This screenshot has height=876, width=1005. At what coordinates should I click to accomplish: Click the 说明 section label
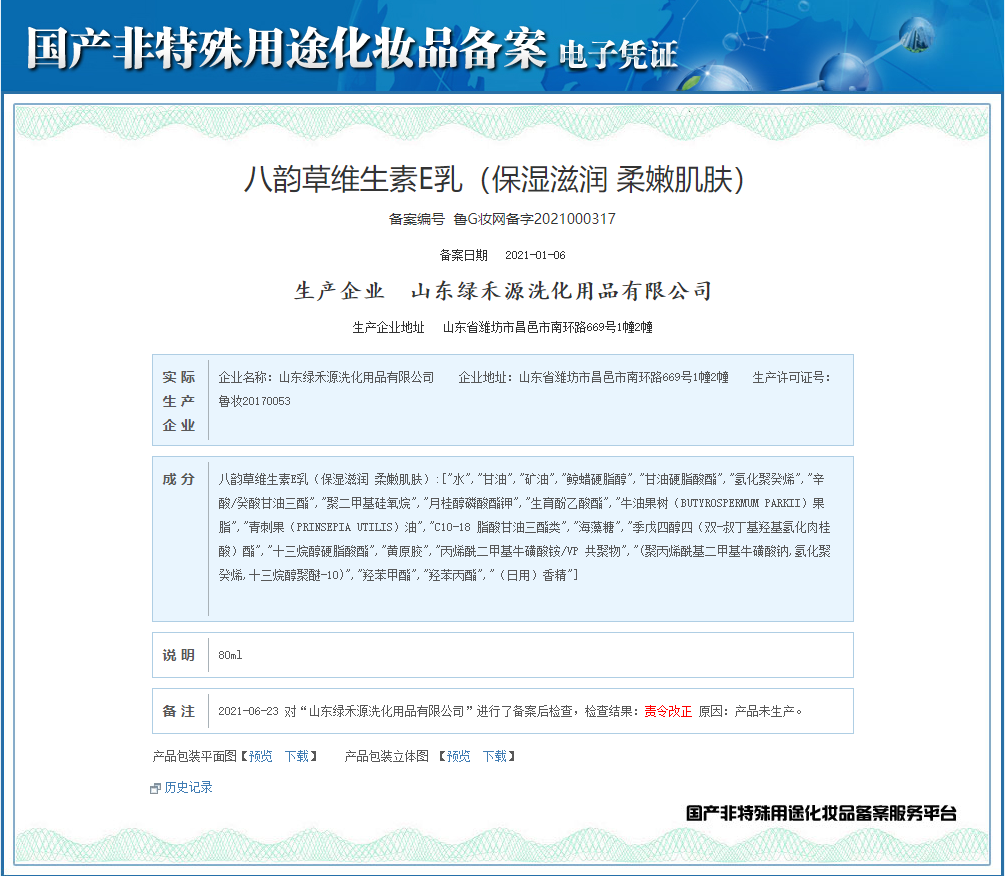tap(179, 655)
